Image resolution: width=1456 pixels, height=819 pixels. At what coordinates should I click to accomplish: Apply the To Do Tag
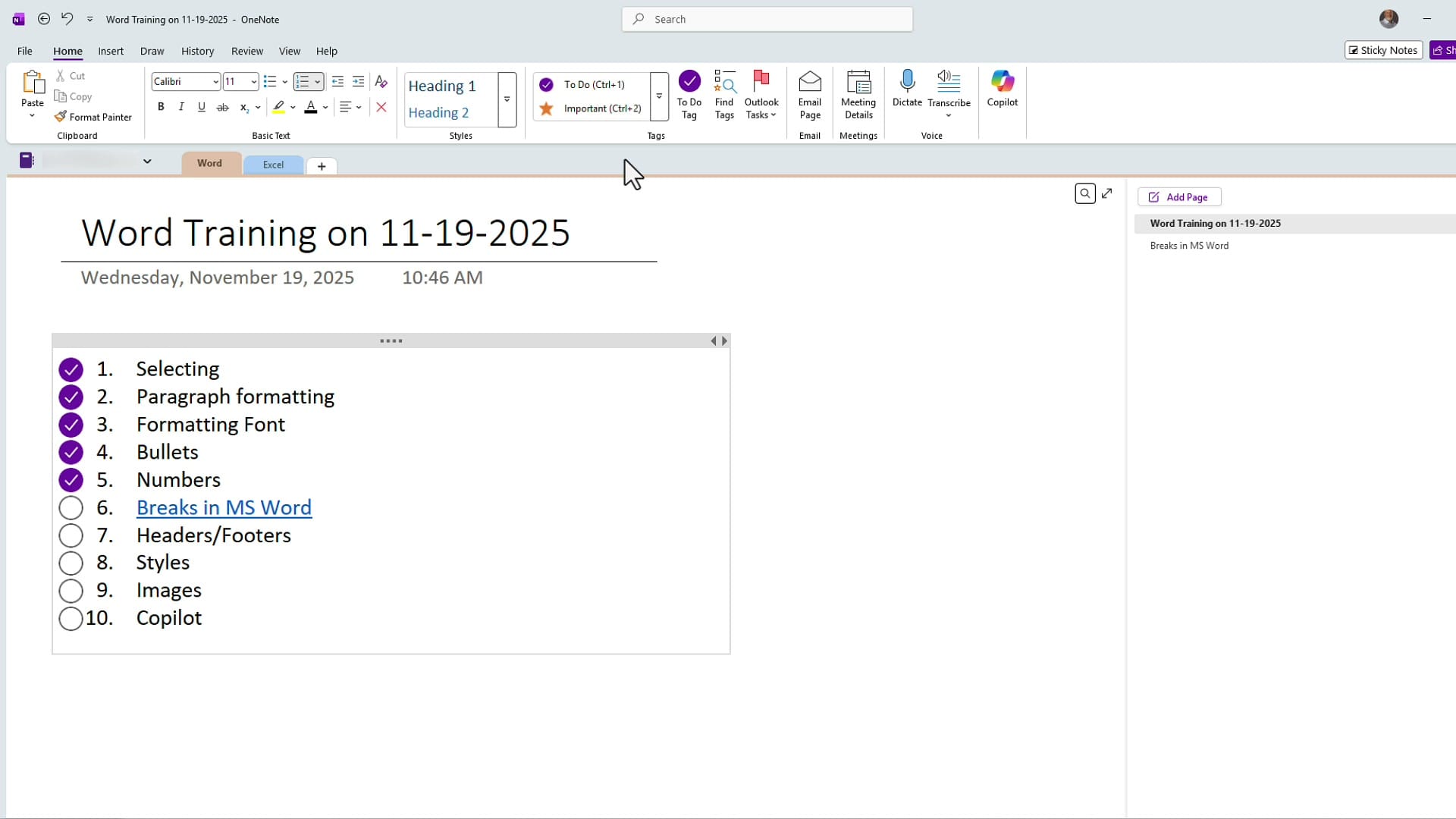(689, 94)
